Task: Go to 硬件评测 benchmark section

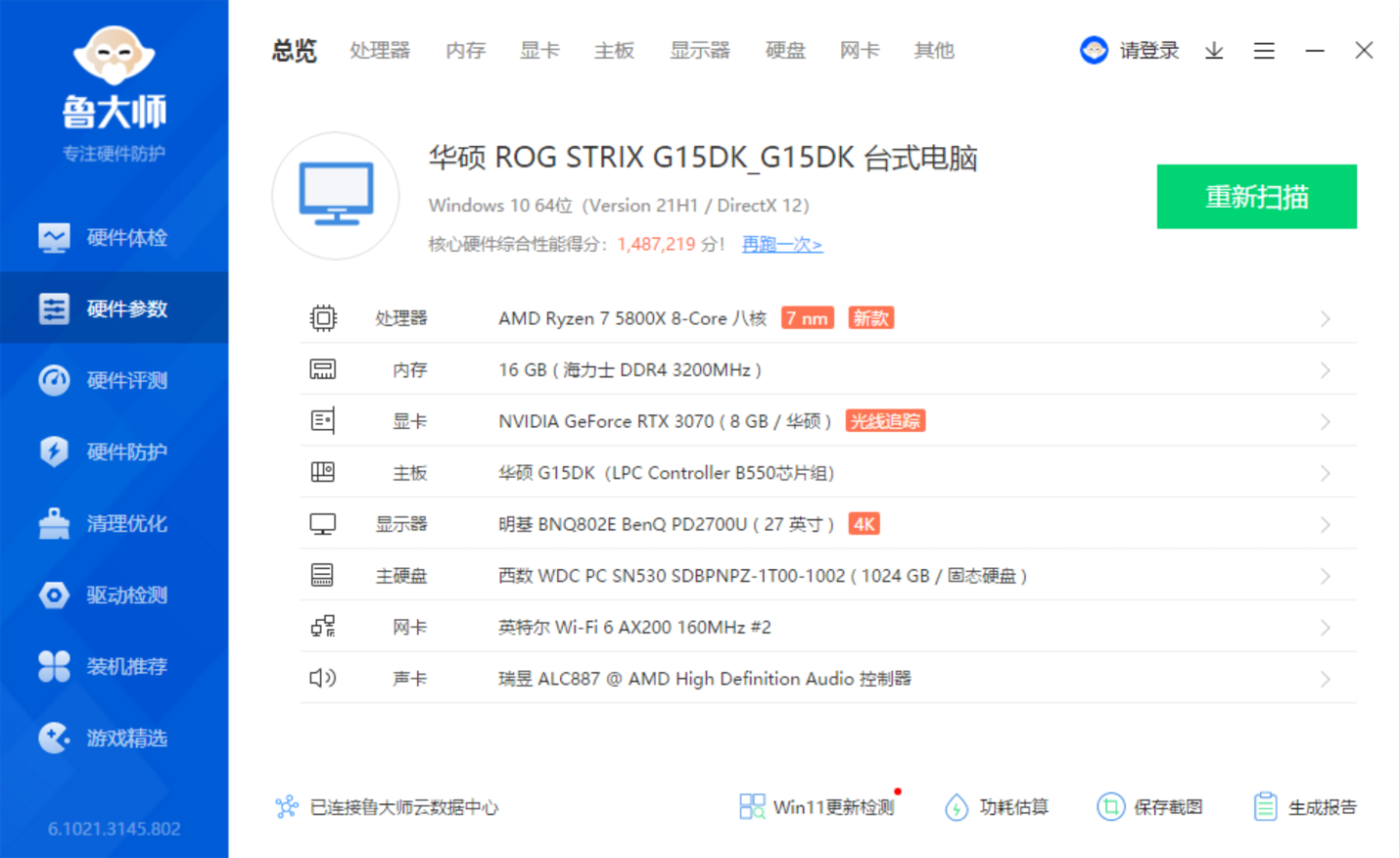Action: click(115, 380)
